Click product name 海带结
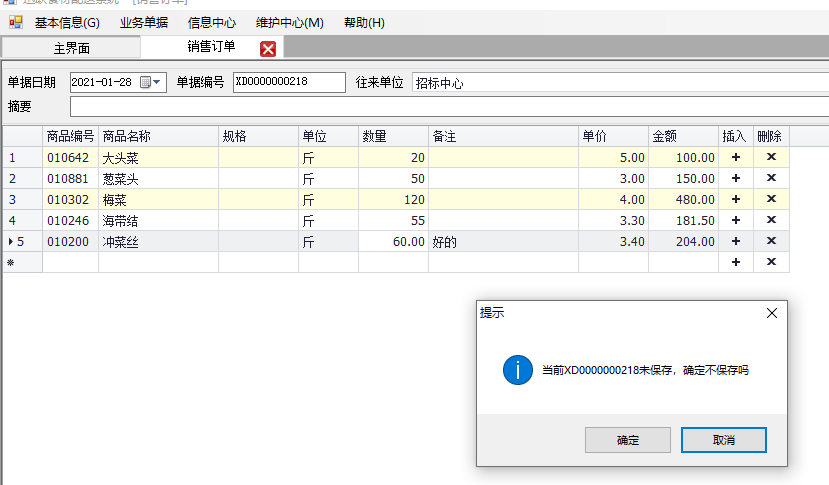The width and height of the screenshot is (829, 485). click(159, 220)
